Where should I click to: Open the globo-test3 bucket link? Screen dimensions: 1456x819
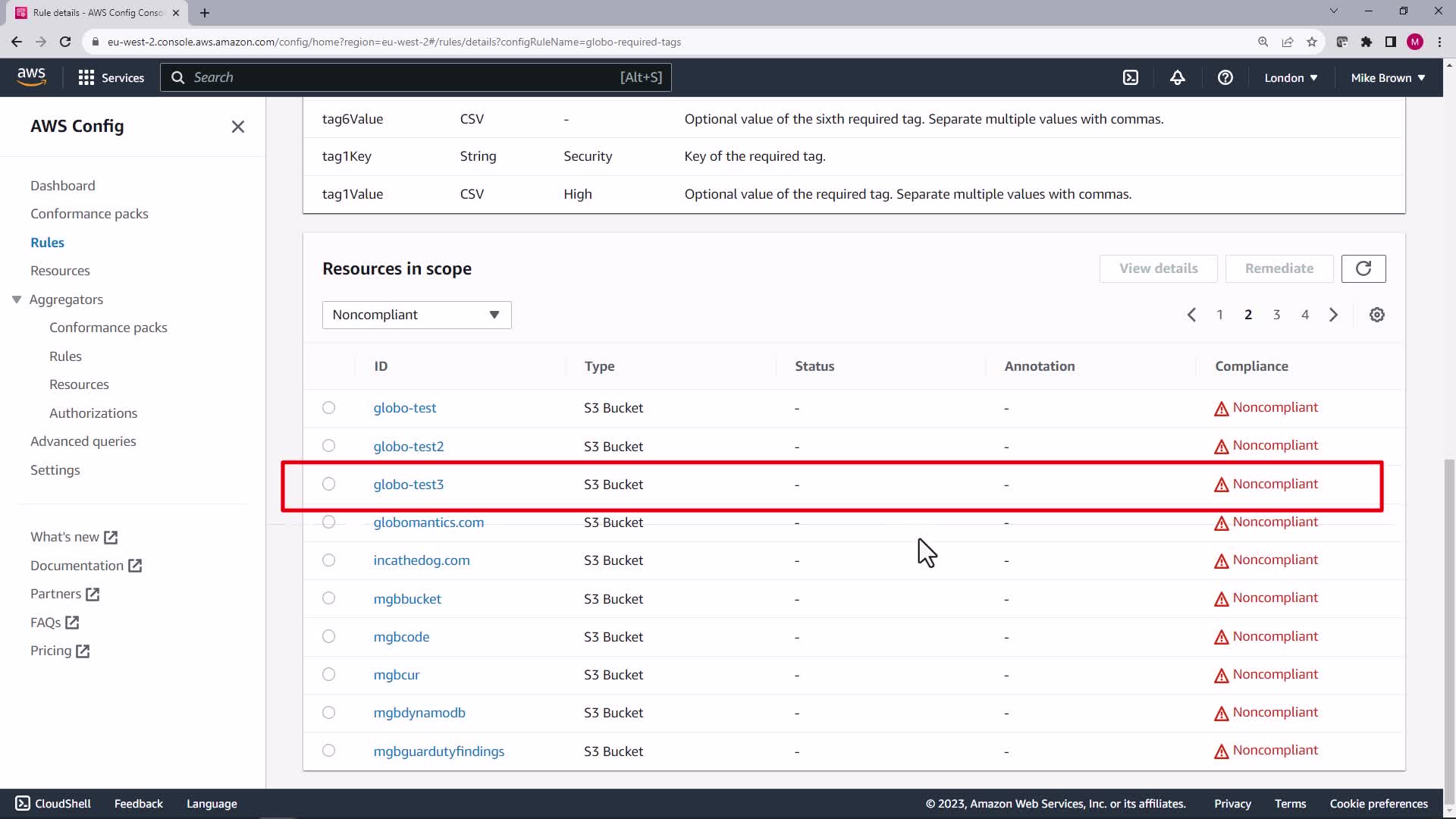(408, 485)
